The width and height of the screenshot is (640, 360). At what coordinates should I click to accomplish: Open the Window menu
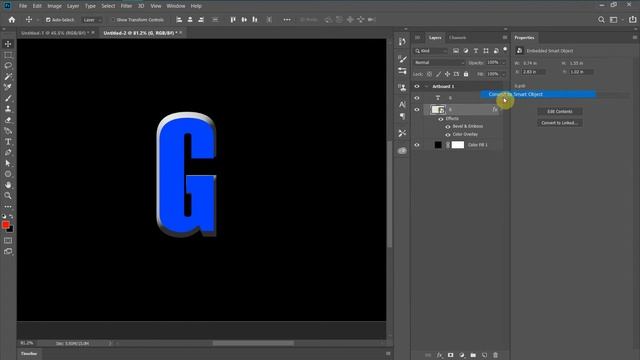pos(176,6)
